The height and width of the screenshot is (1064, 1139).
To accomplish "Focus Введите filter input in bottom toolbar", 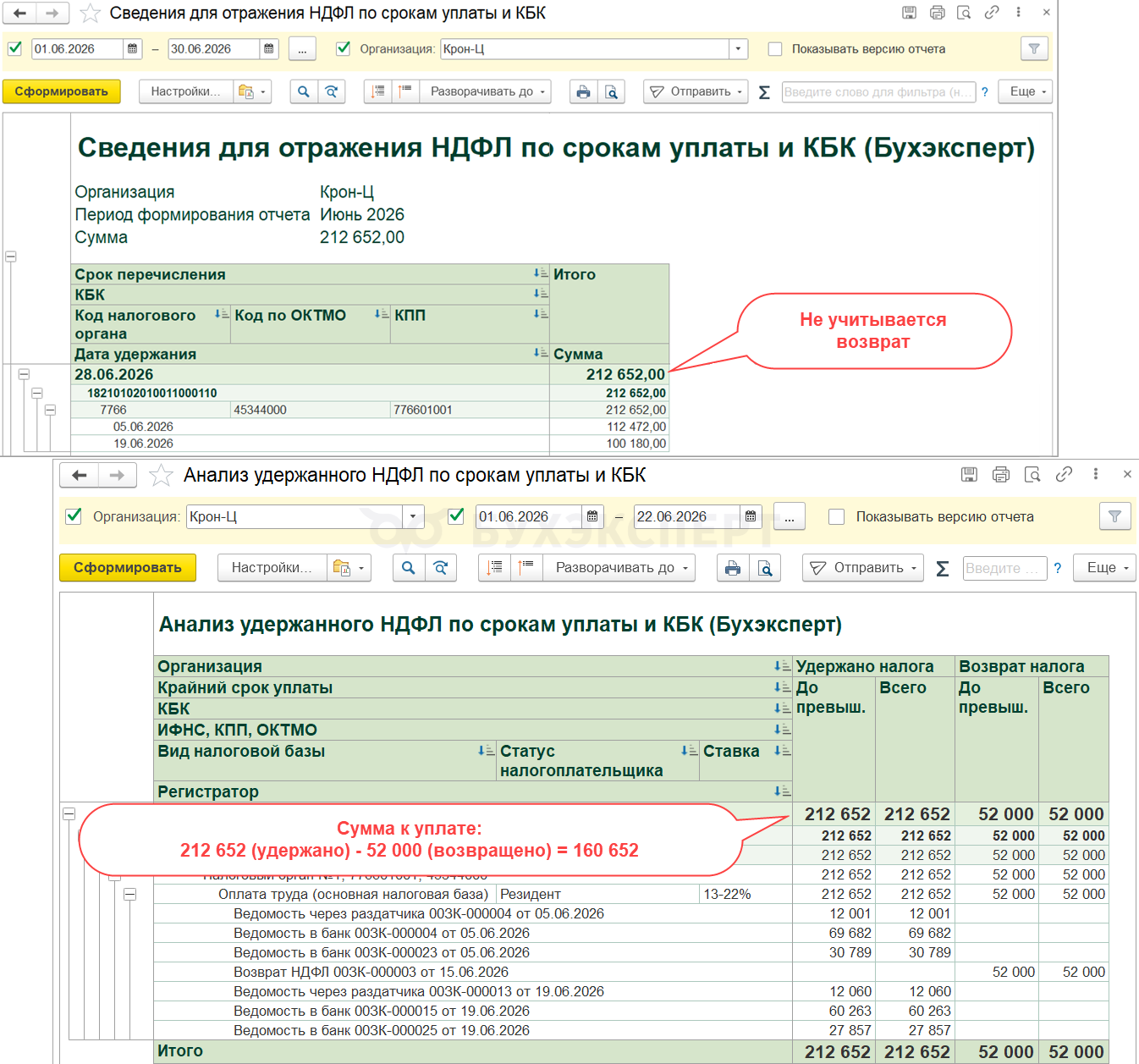I will 1005,568.
